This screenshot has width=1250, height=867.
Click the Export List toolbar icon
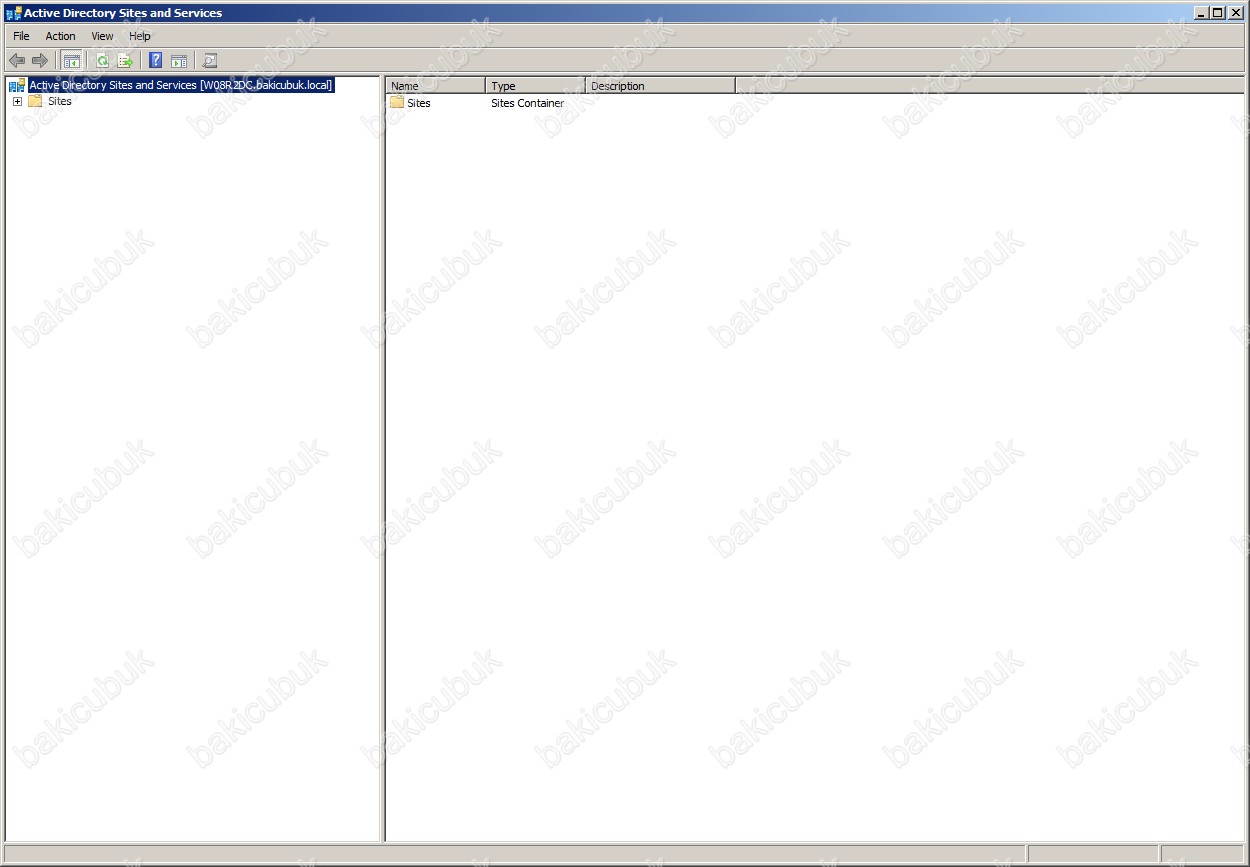tap(125, 60)
